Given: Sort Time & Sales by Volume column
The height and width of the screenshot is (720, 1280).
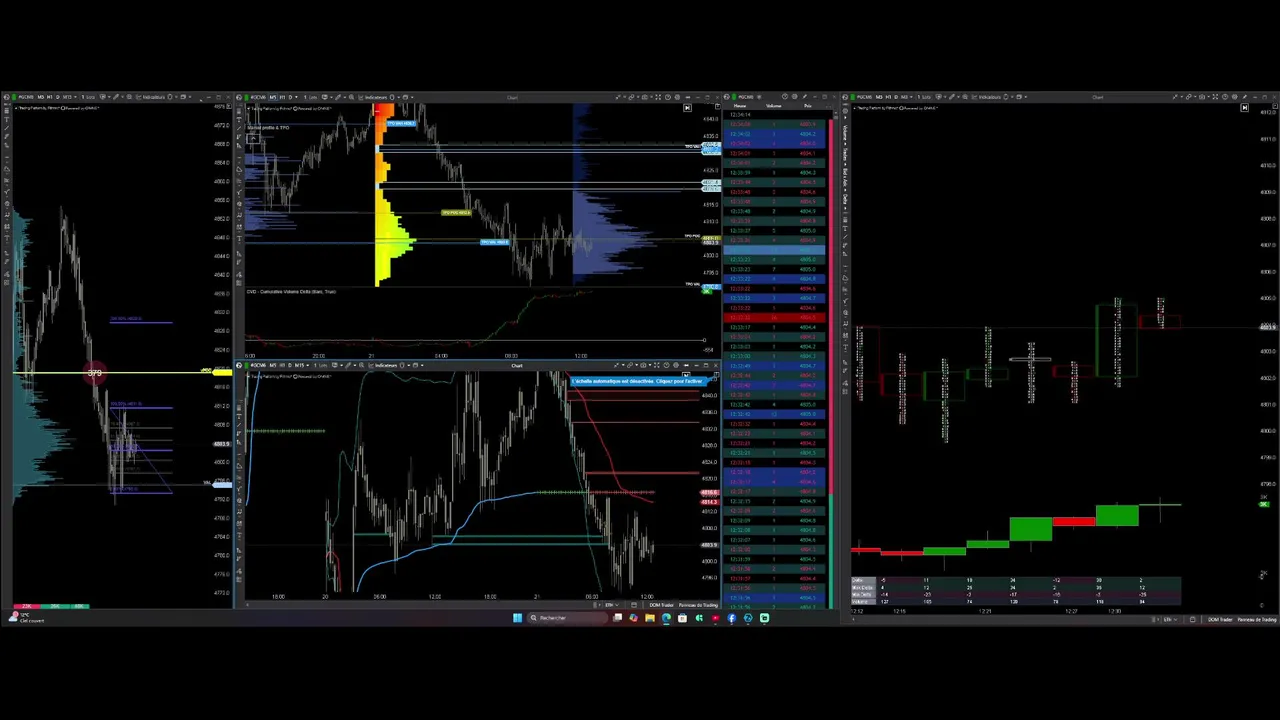Looking at the screenshot, I should 773,106.
